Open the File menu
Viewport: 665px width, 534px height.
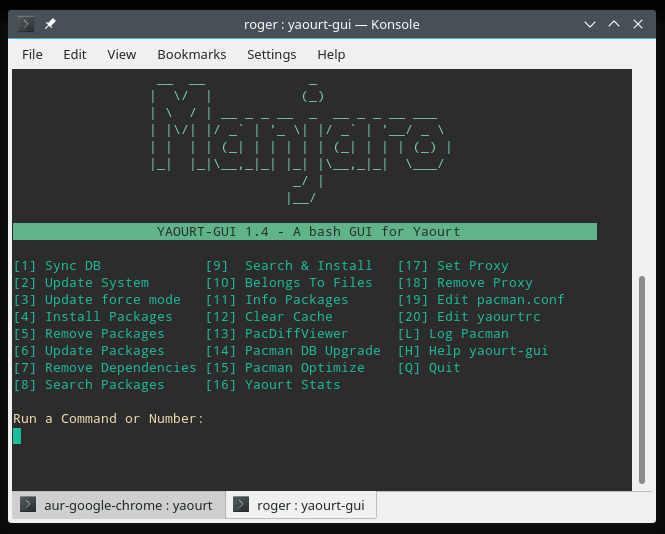click(x=32, y=54)
